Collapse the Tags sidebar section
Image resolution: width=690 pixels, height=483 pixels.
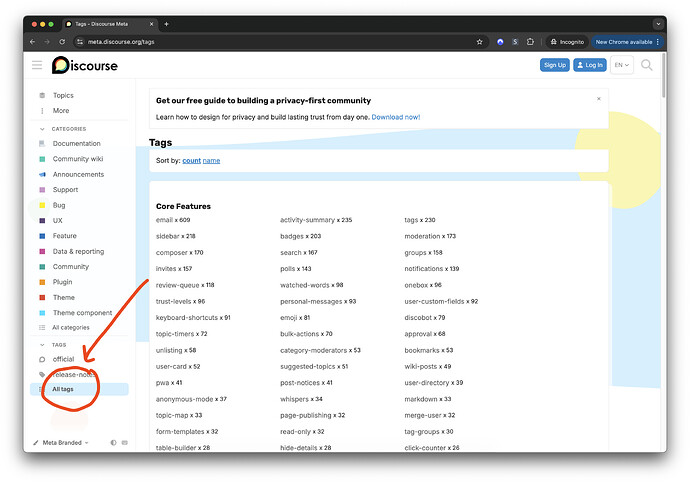pos(42,345)
